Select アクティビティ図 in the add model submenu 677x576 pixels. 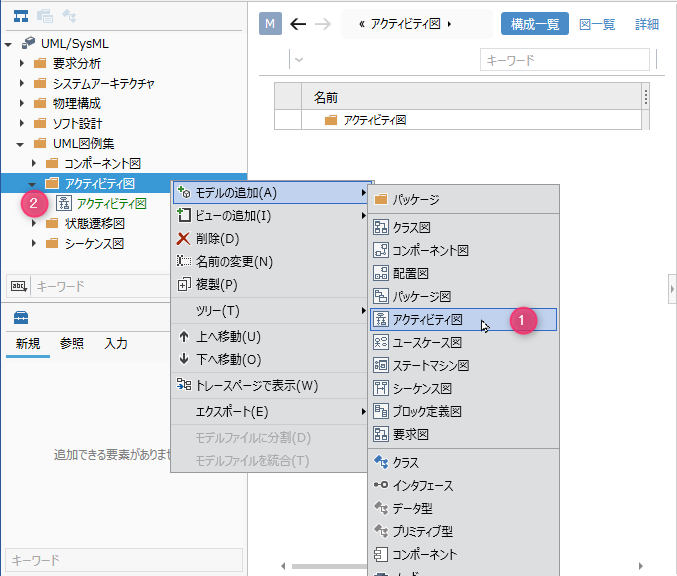(464, 320)
